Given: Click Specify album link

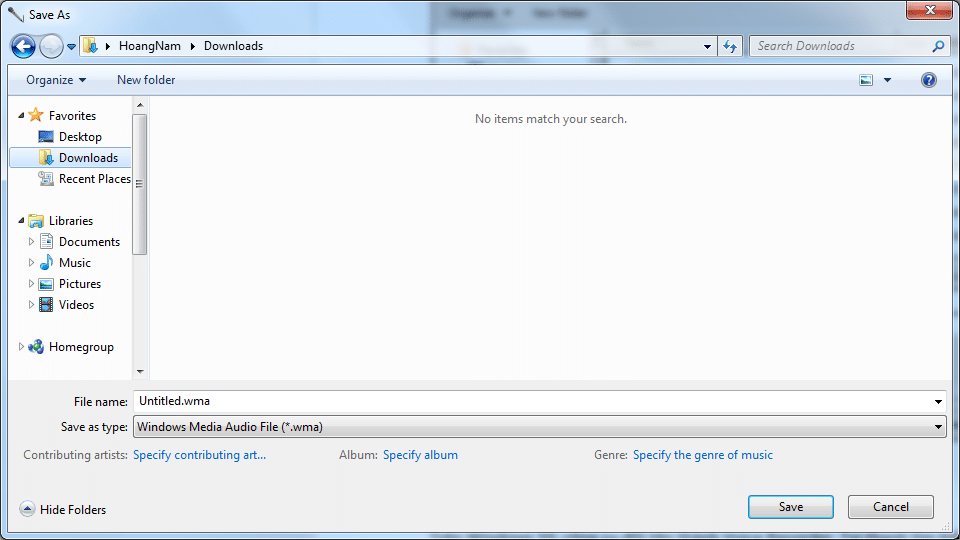Looking at the screenshot, I should coord(420,455).
